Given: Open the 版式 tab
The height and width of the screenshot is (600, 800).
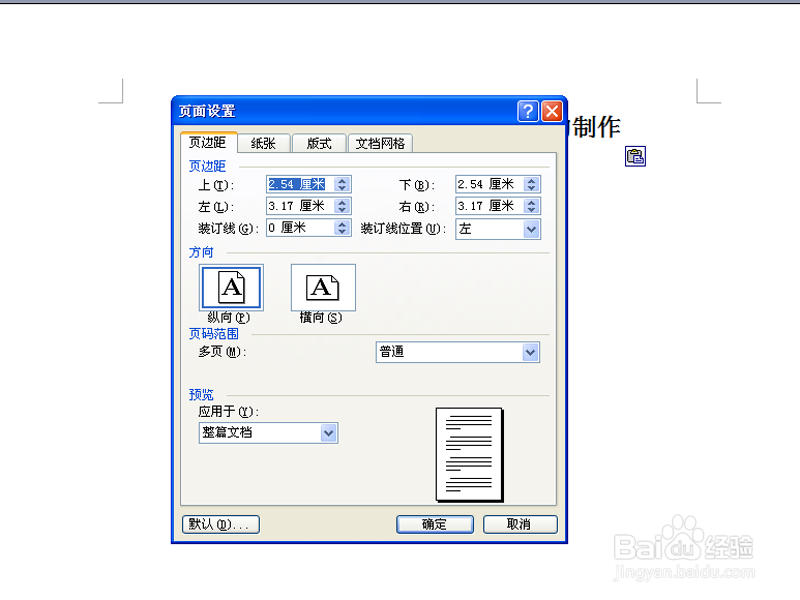Looking at the screenshot, I should (318, 143).
